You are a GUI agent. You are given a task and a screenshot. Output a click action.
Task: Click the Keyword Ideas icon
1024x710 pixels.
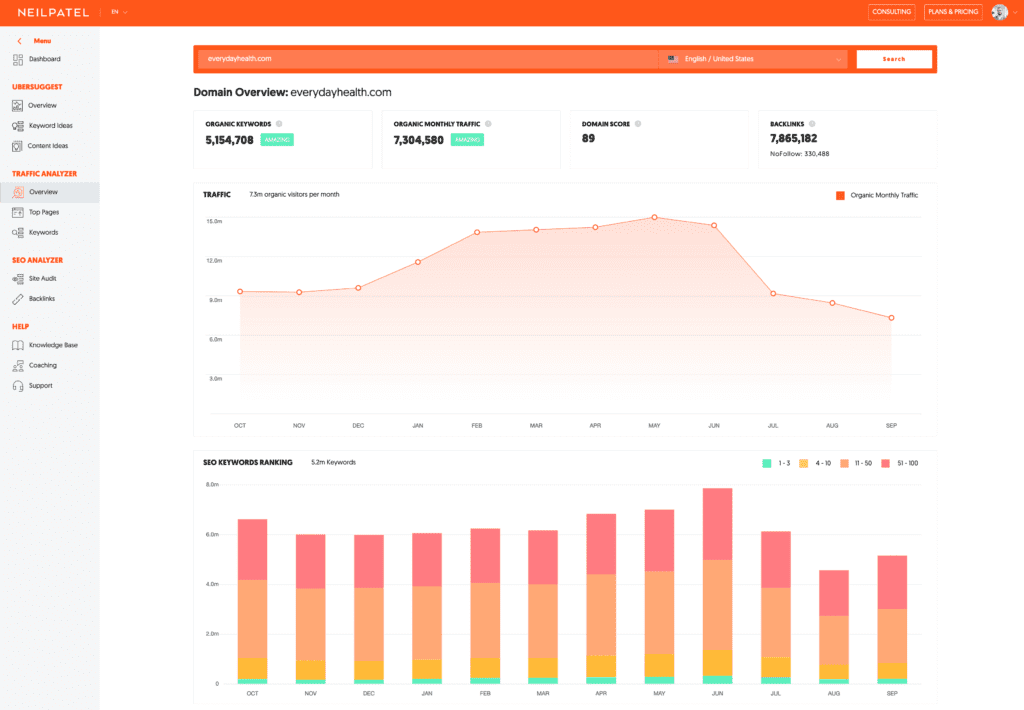18,126
